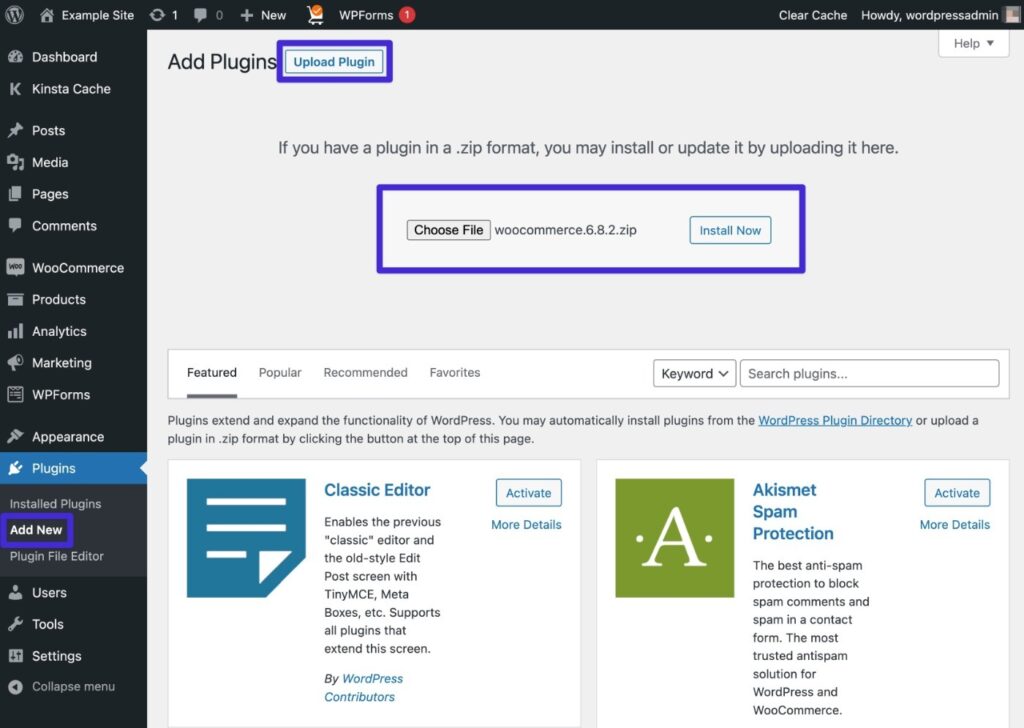
Task: Switch to the Recommended plugins tab
Action: pyautogui.click(x=365, y=372)
